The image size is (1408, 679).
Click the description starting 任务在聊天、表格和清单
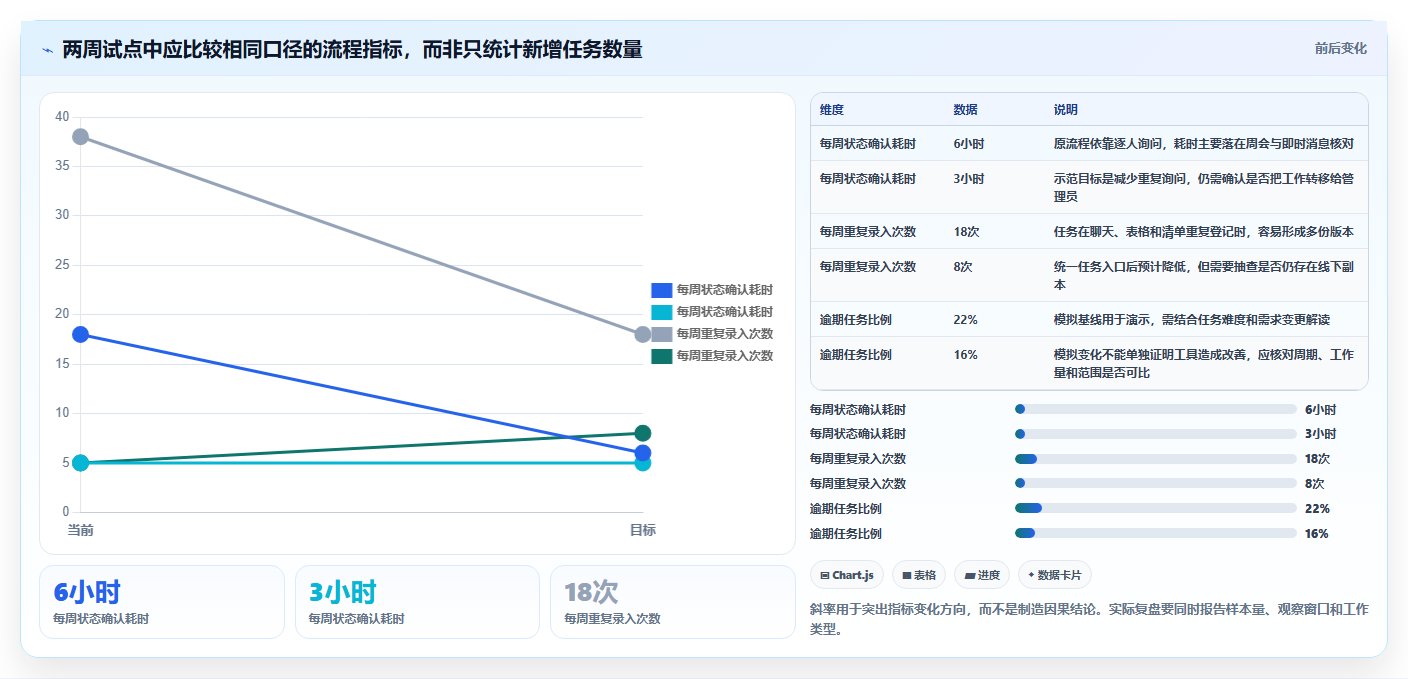point(1204,232)
